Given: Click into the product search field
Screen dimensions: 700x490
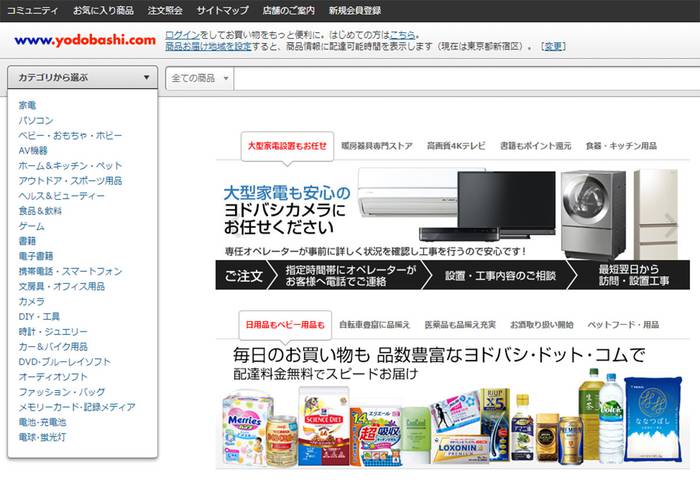Looking at the screenshot, I should click(x=467, y=79).
